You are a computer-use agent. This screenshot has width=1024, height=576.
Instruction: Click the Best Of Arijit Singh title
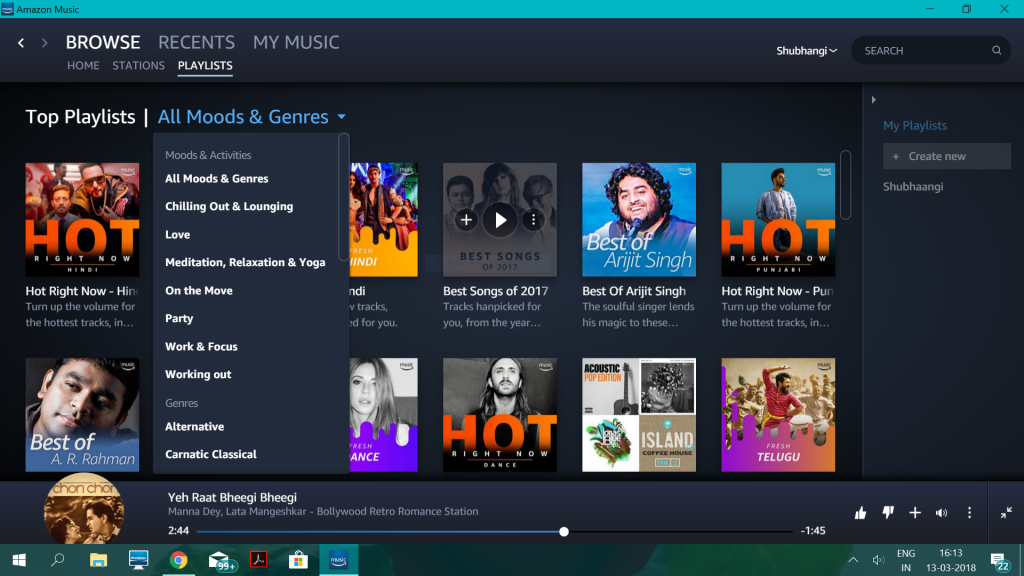pos(634,291)
